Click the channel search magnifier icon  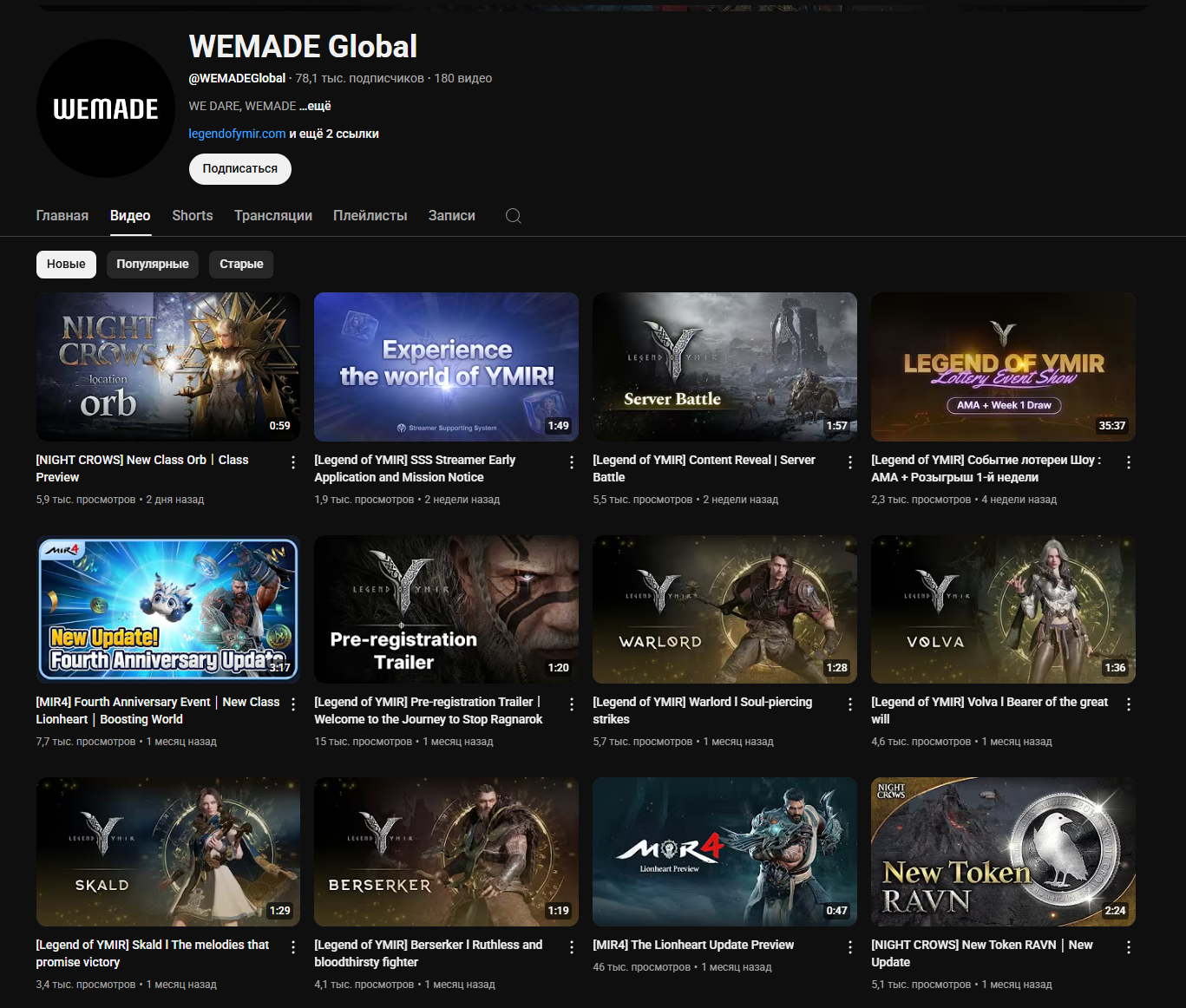click(514, 216)
